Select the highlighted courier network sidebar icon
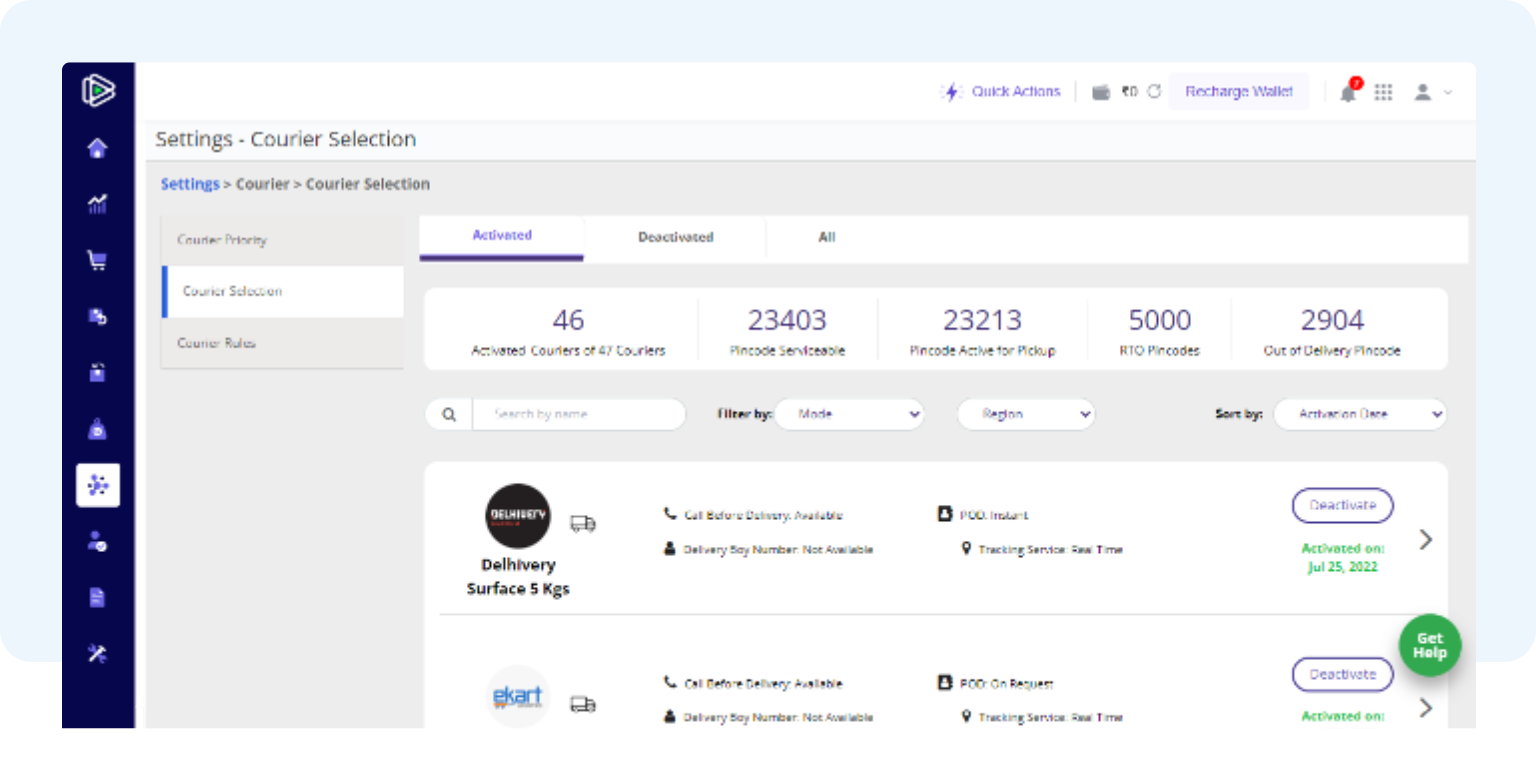 tap(98, 486)
